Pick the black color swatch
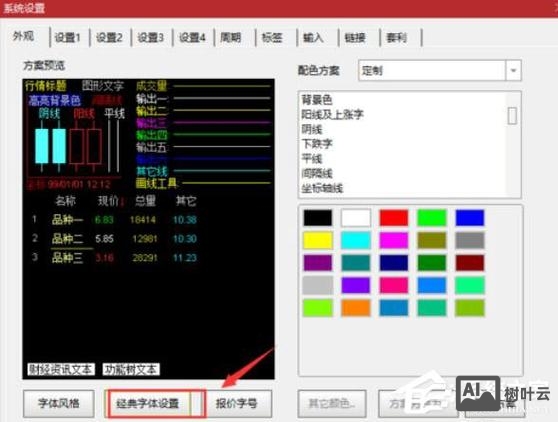The image size is (558, 422). click(x=318, y=218)
